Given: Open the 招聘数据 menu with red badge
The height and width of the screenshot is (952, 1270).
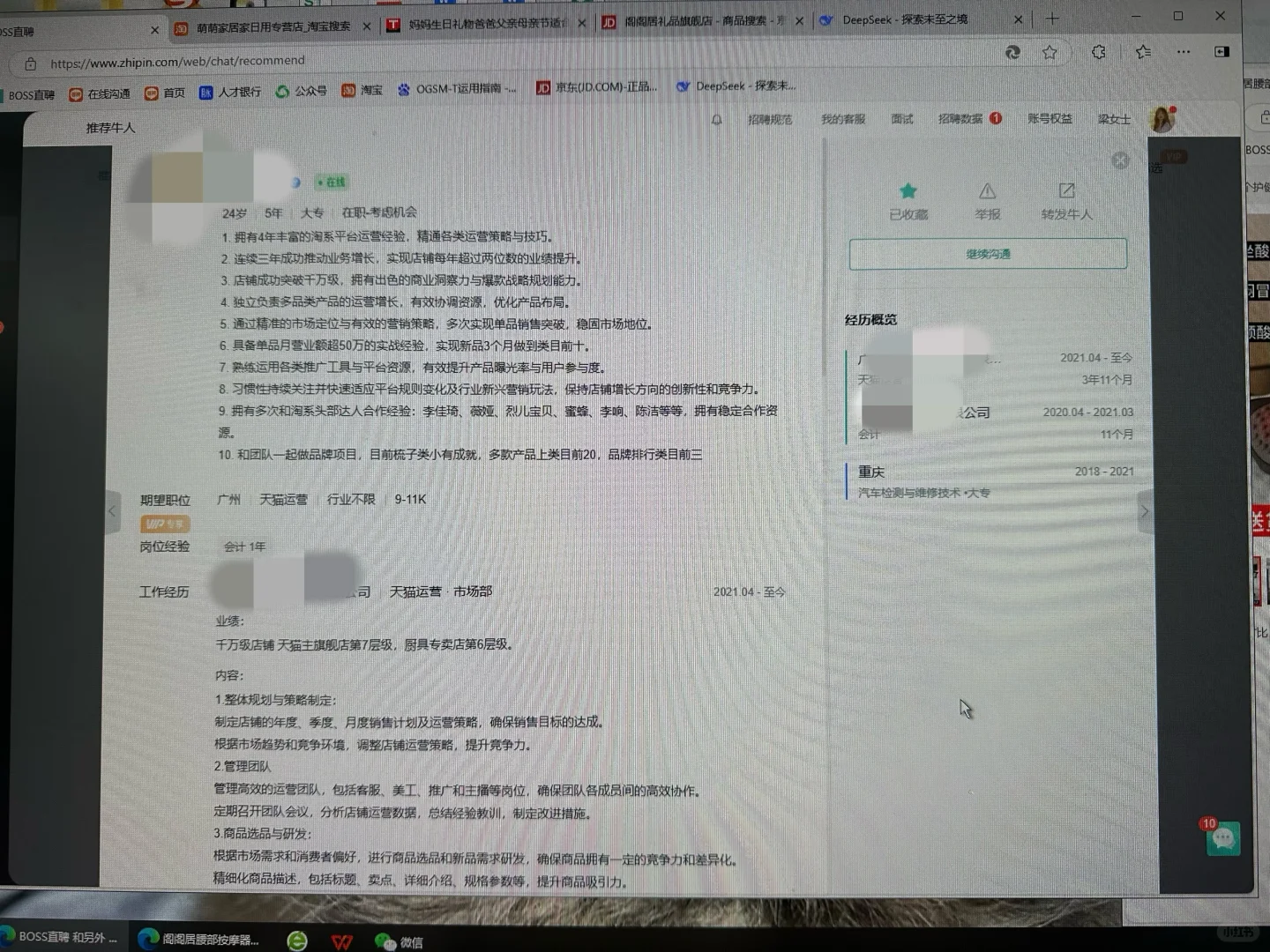Looking at the screenshot, I should coord(961,119).
